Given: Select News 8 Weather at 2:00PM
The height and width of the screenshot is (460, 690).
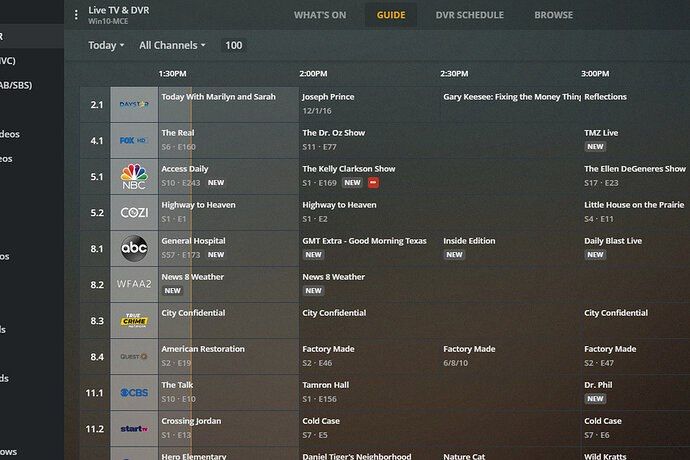Looking at the screenshot, I should 495,284.
